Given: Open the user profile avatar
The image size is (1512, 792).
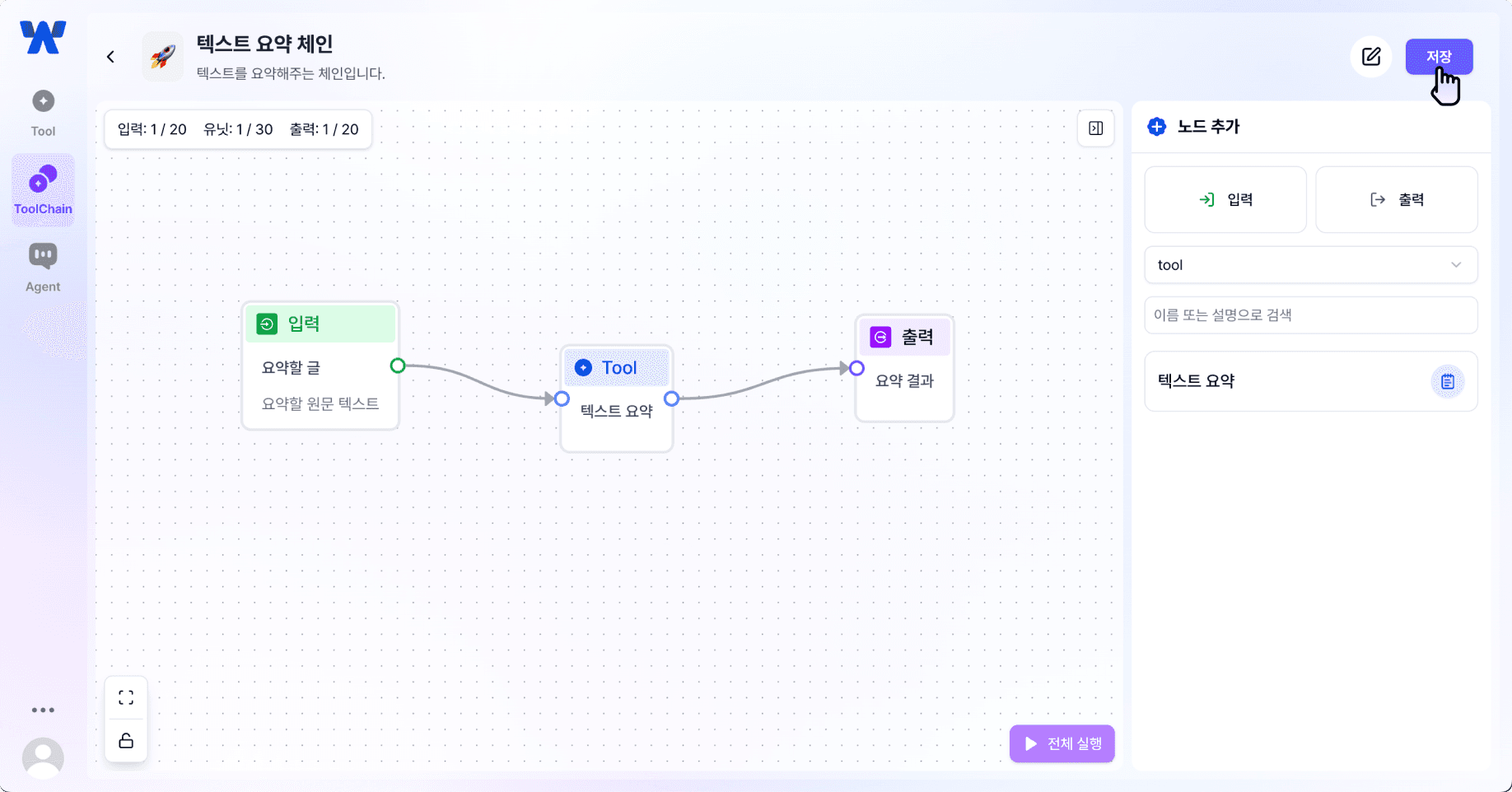Looking at the screenshot, I should point(43,757).
